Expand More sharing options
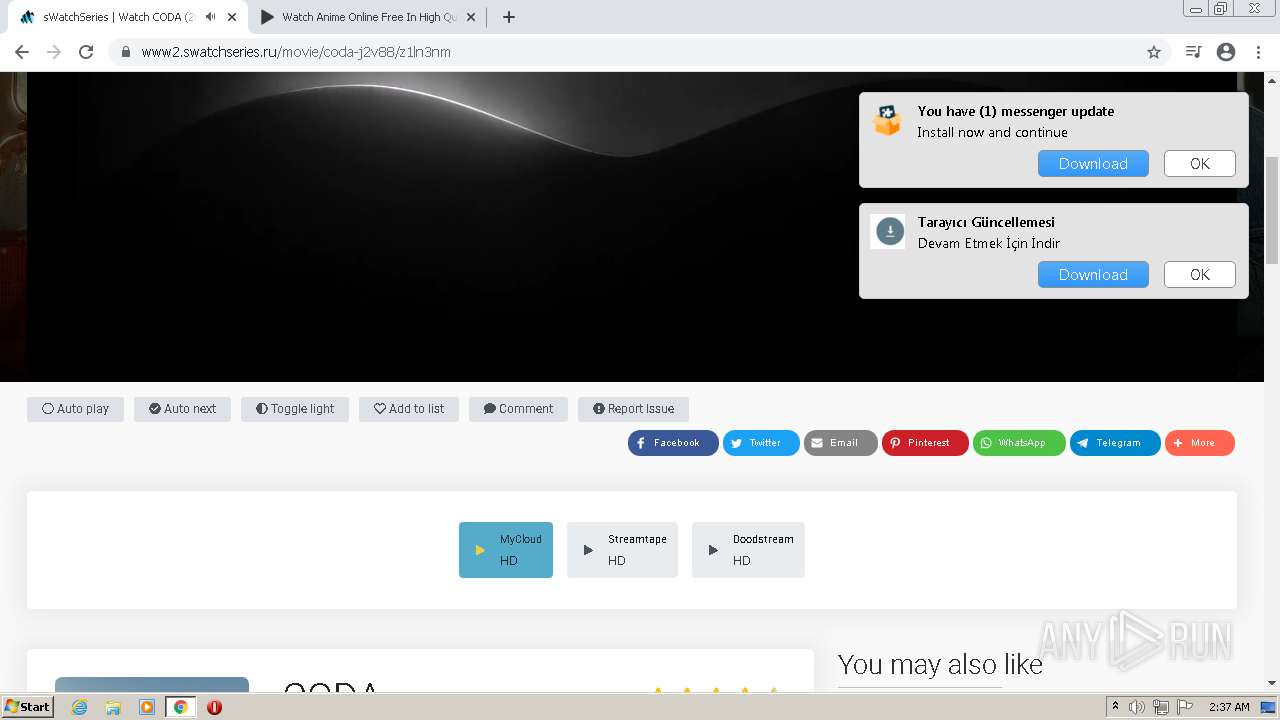 coord(1200,443)
